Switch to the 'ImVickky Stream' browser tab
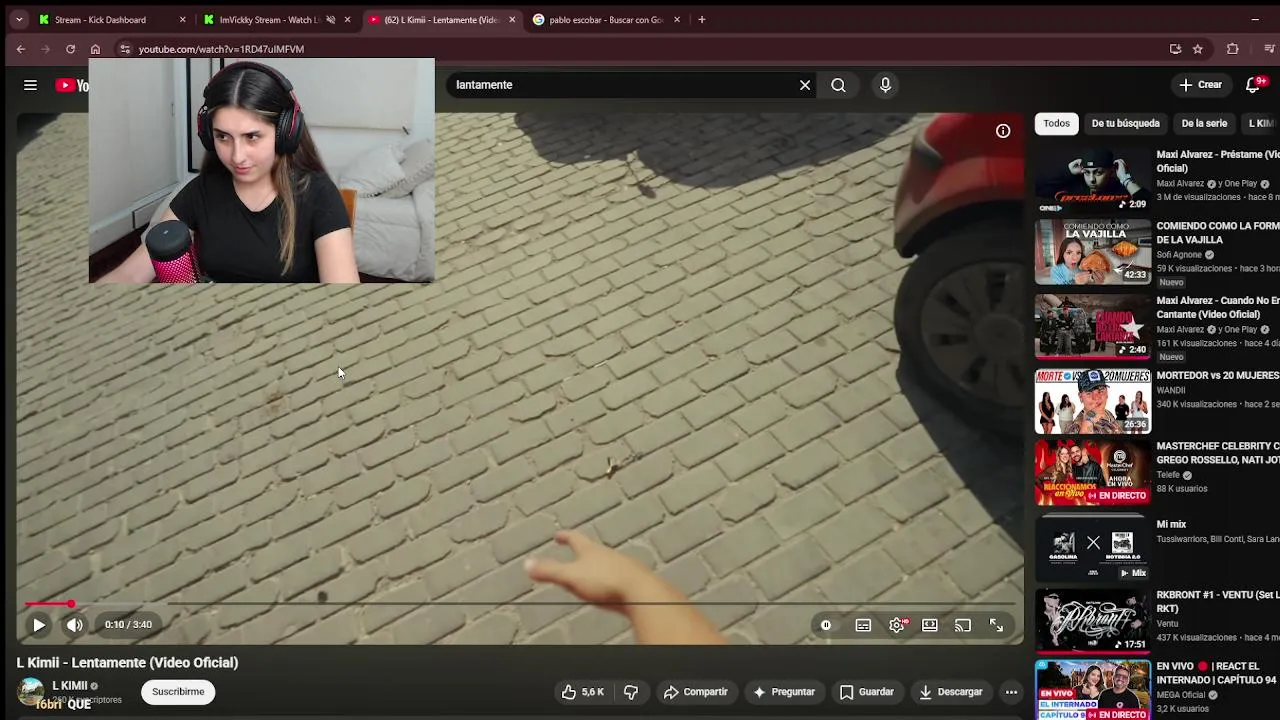The height and width of the screenshot is (720, 1280). click(268, 20)
